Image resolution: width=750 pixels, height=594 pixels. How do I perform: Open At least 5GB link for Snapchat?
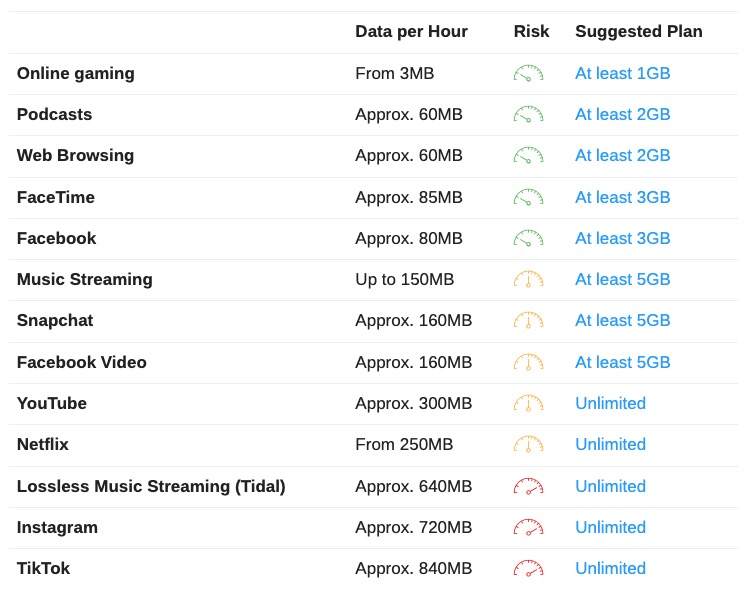point(622,320)
